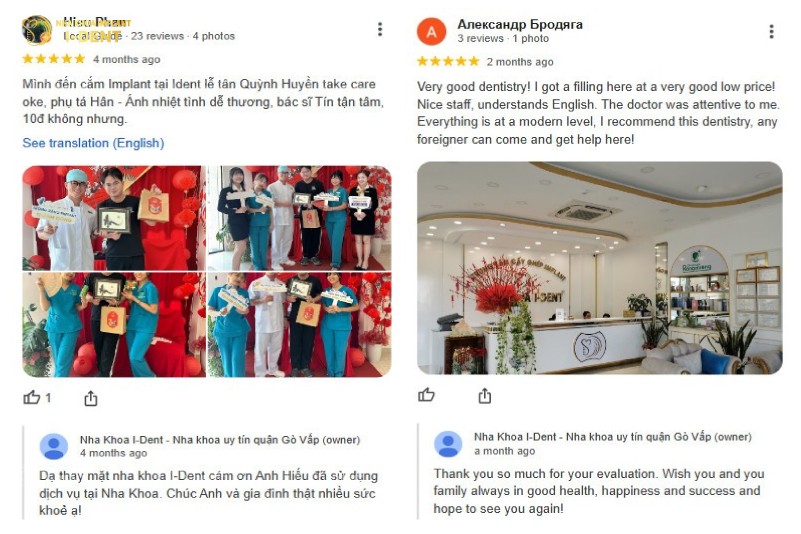The image size is (801, 534).
Task: Click the five-star rating on Hieu Phan's review
Action: click(x=54, y=59)
